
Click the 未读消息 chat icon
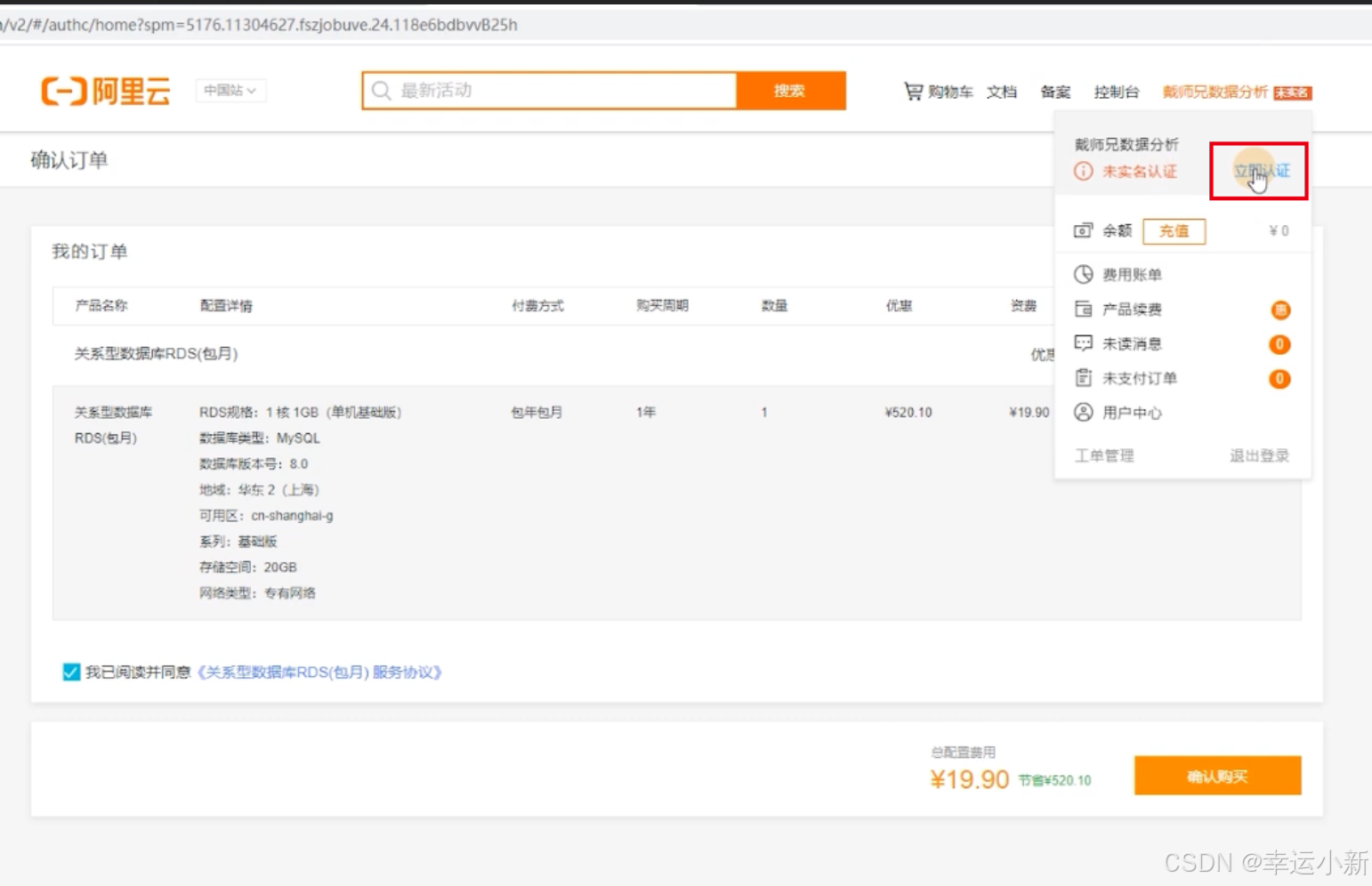(1083, 343)
